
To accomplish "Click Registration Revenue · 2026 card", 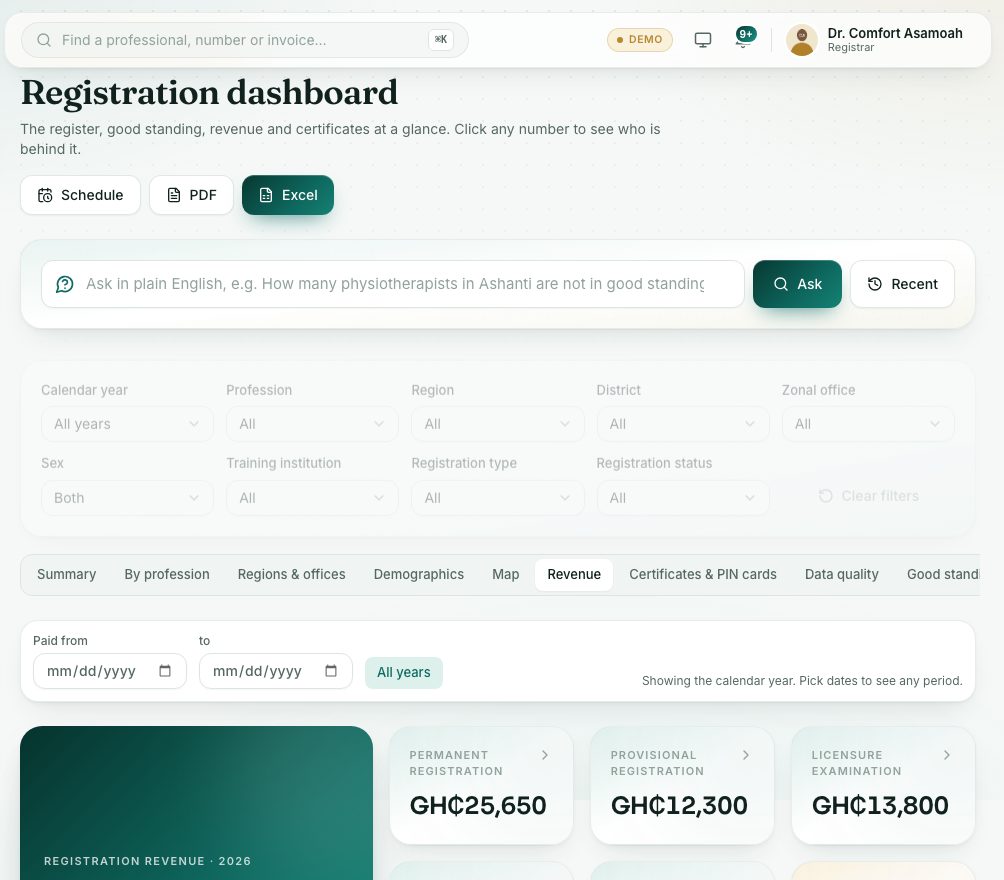I will pos(197,803).
